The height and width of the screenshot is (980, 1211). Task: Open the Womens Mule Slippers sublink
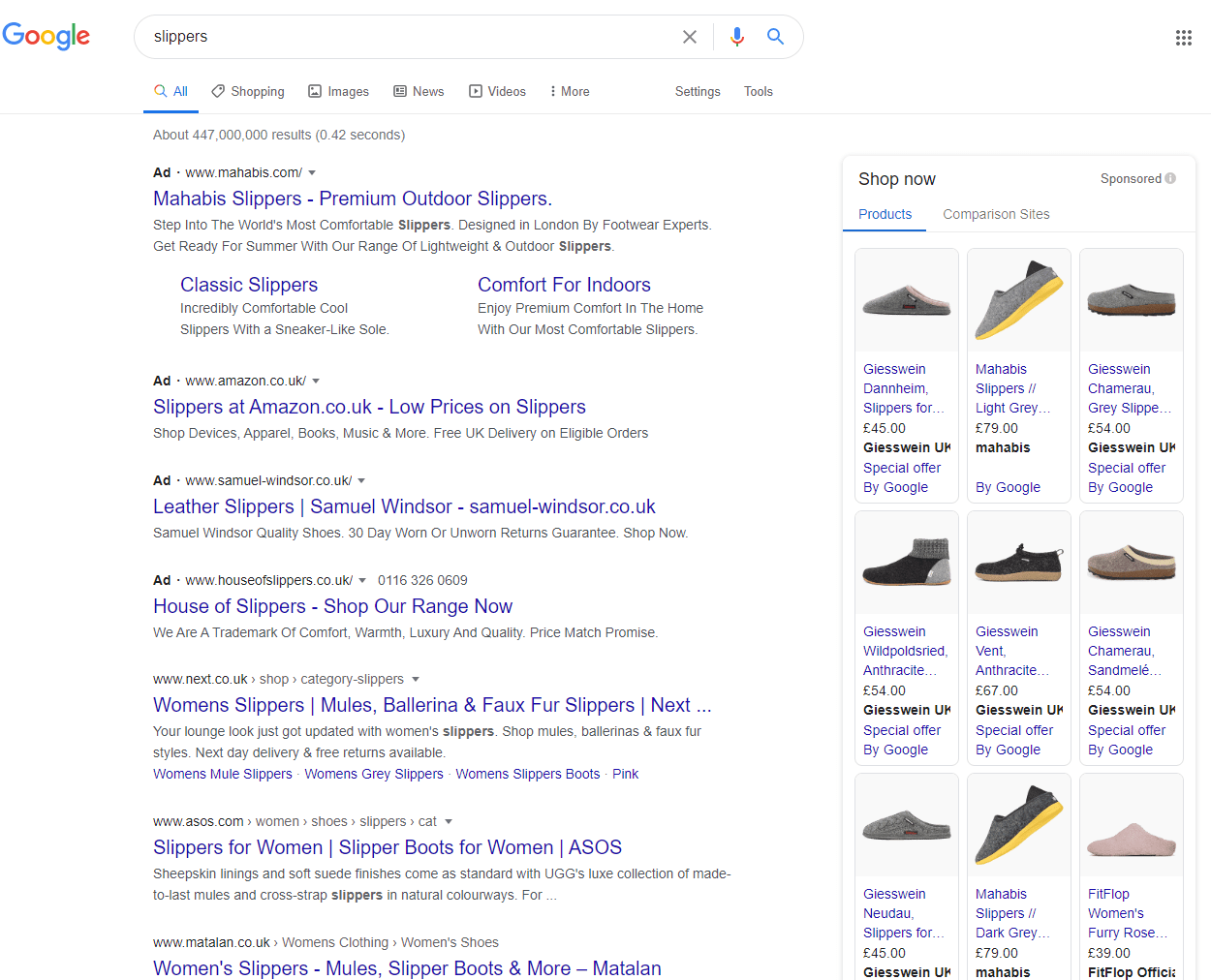[223, 774]
